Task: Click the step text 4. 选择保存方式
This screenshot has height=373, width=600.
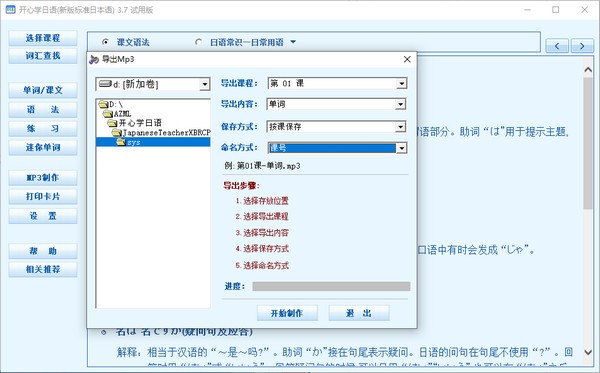Action: point(262,249)
